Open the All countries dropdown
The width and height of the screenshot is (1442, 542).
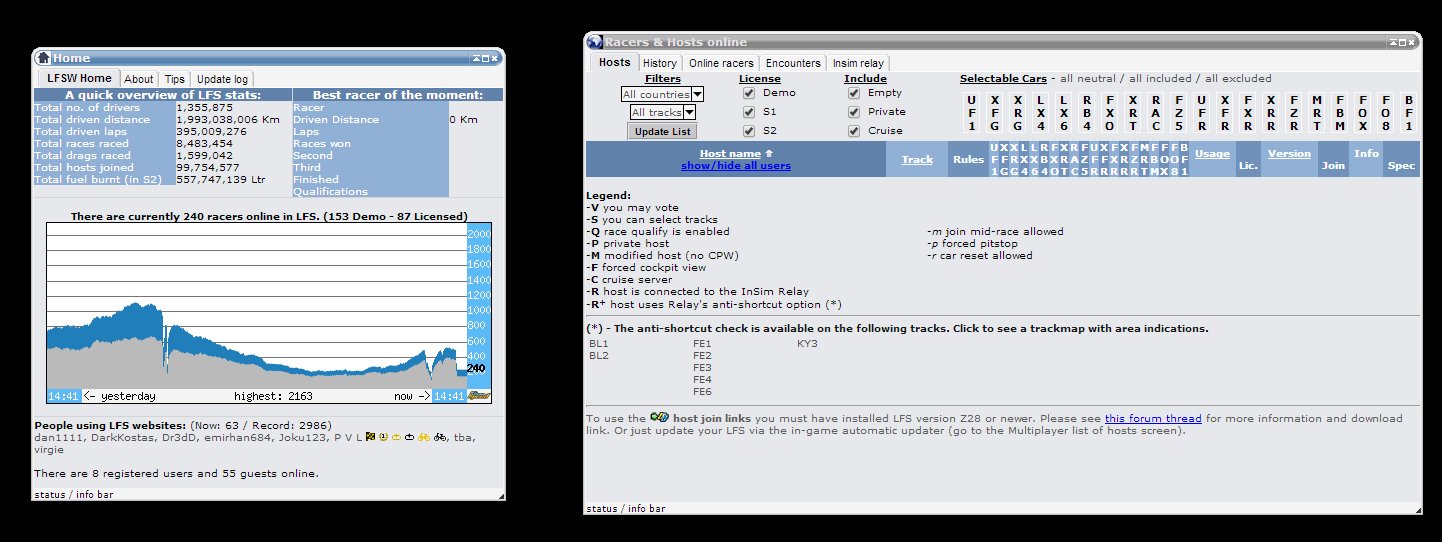coord(662,94)
